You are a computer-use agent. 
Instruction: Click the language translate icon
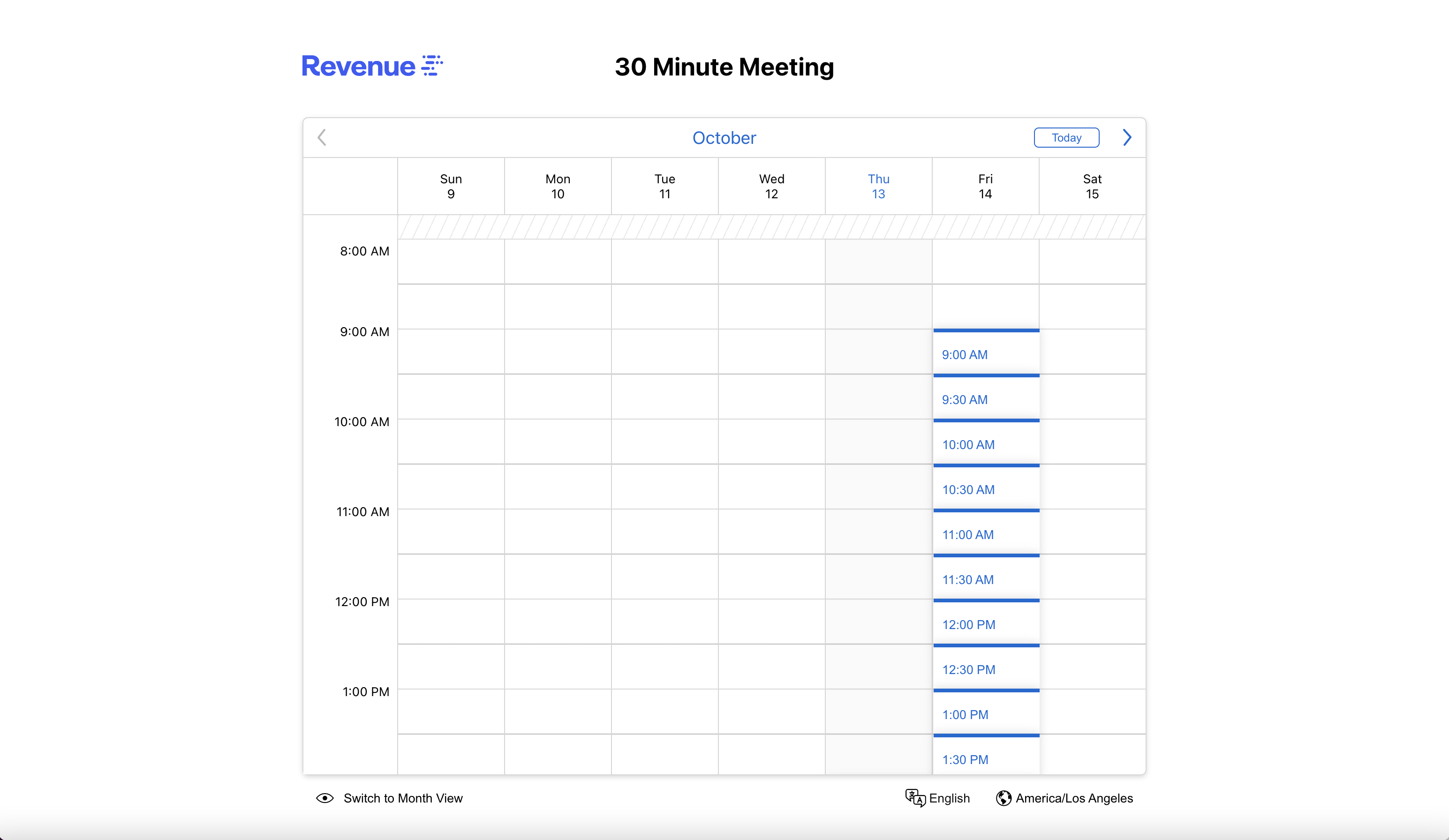pos(915,798)
